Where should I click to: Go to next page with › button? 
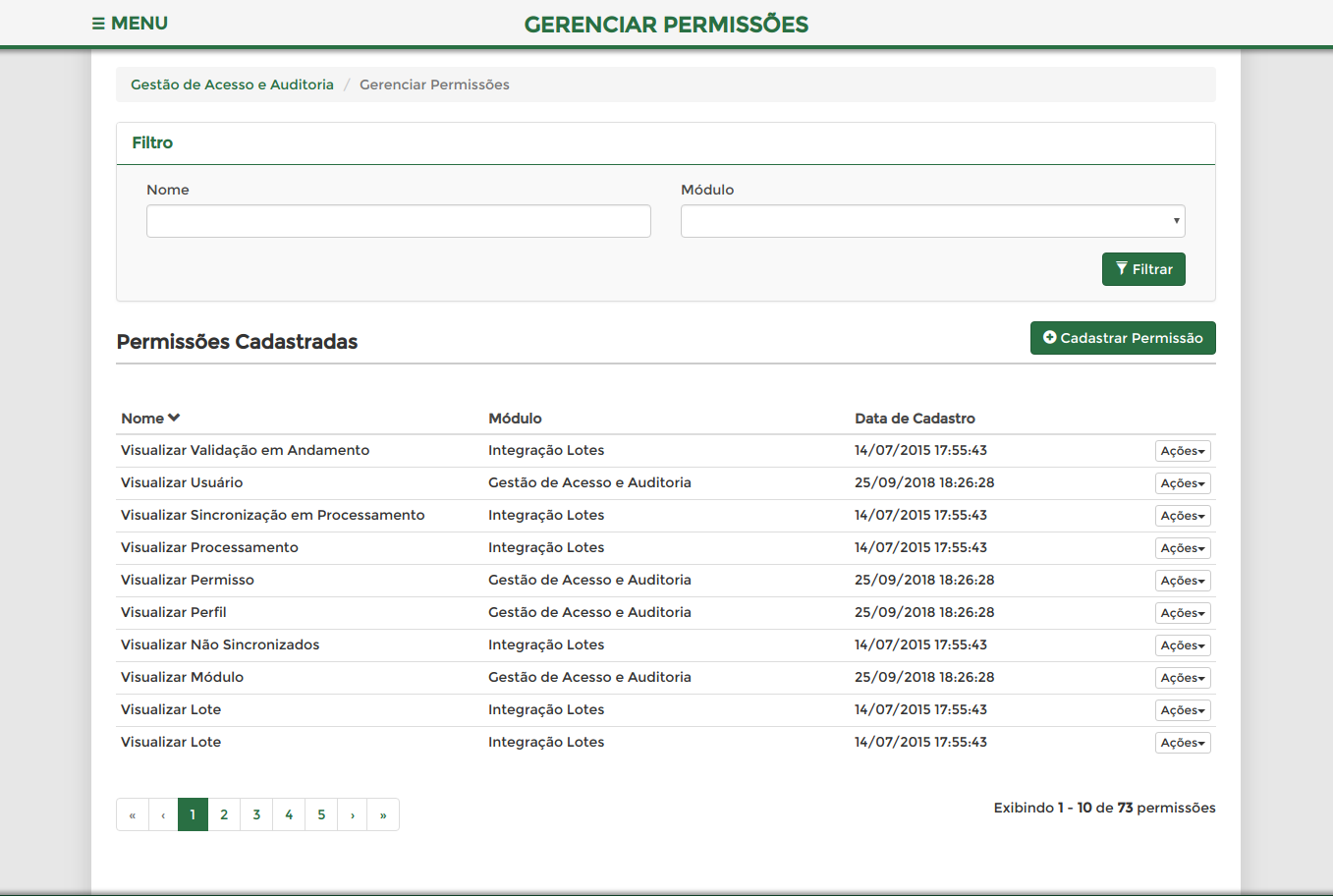pyautogui.click(x=353, y=814)
